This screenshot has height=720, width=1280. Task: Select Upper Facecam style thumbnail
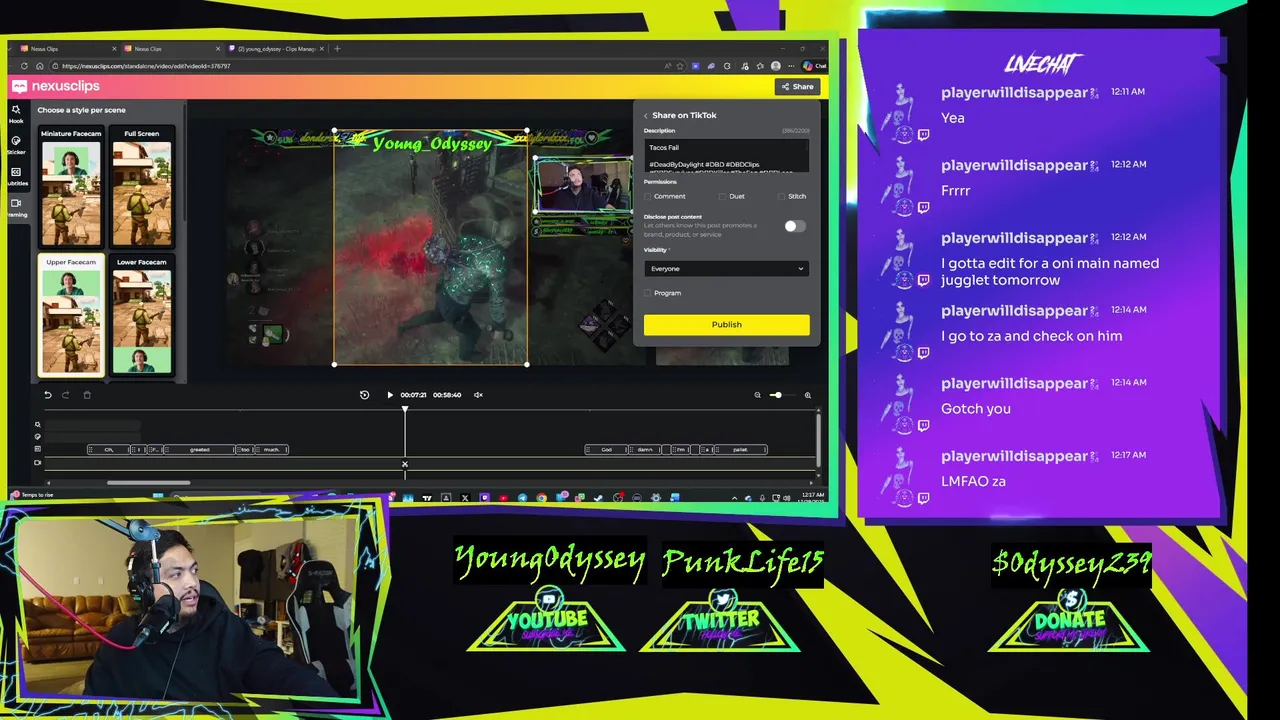pyautogui.click(x=70, y=315)
